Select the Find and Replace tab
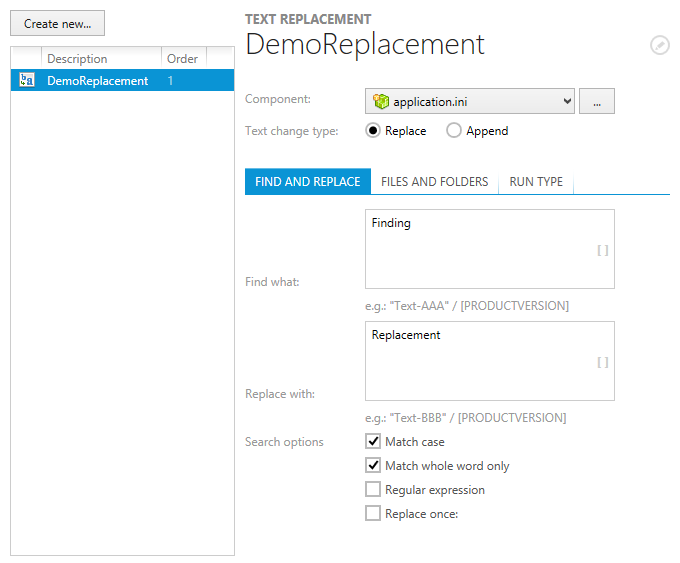The height and width of the screenshot is (563, 680). (x=307, y=182)
